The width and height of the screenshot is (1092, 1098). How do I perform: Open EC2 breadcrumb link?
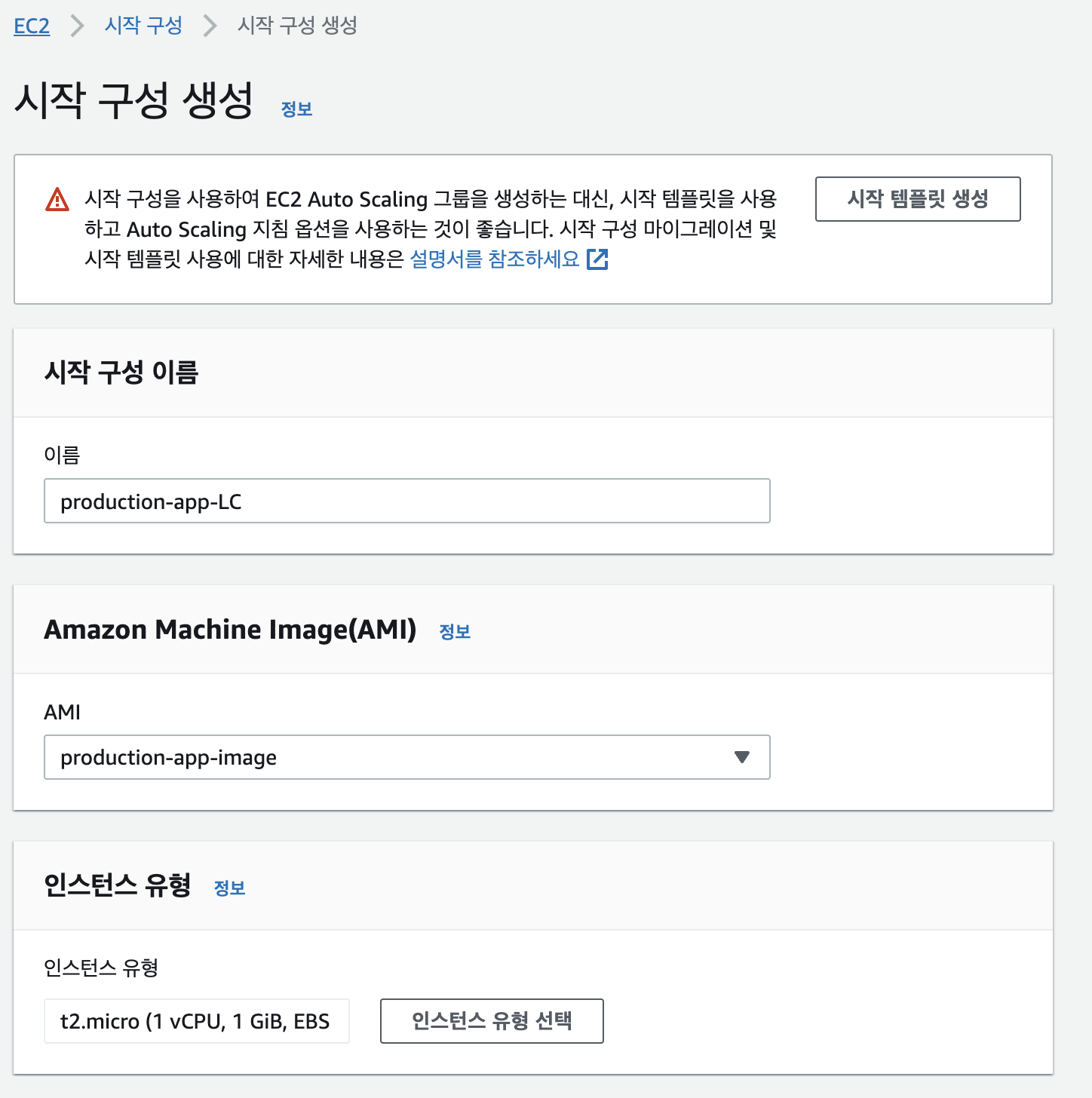[32, 26]
